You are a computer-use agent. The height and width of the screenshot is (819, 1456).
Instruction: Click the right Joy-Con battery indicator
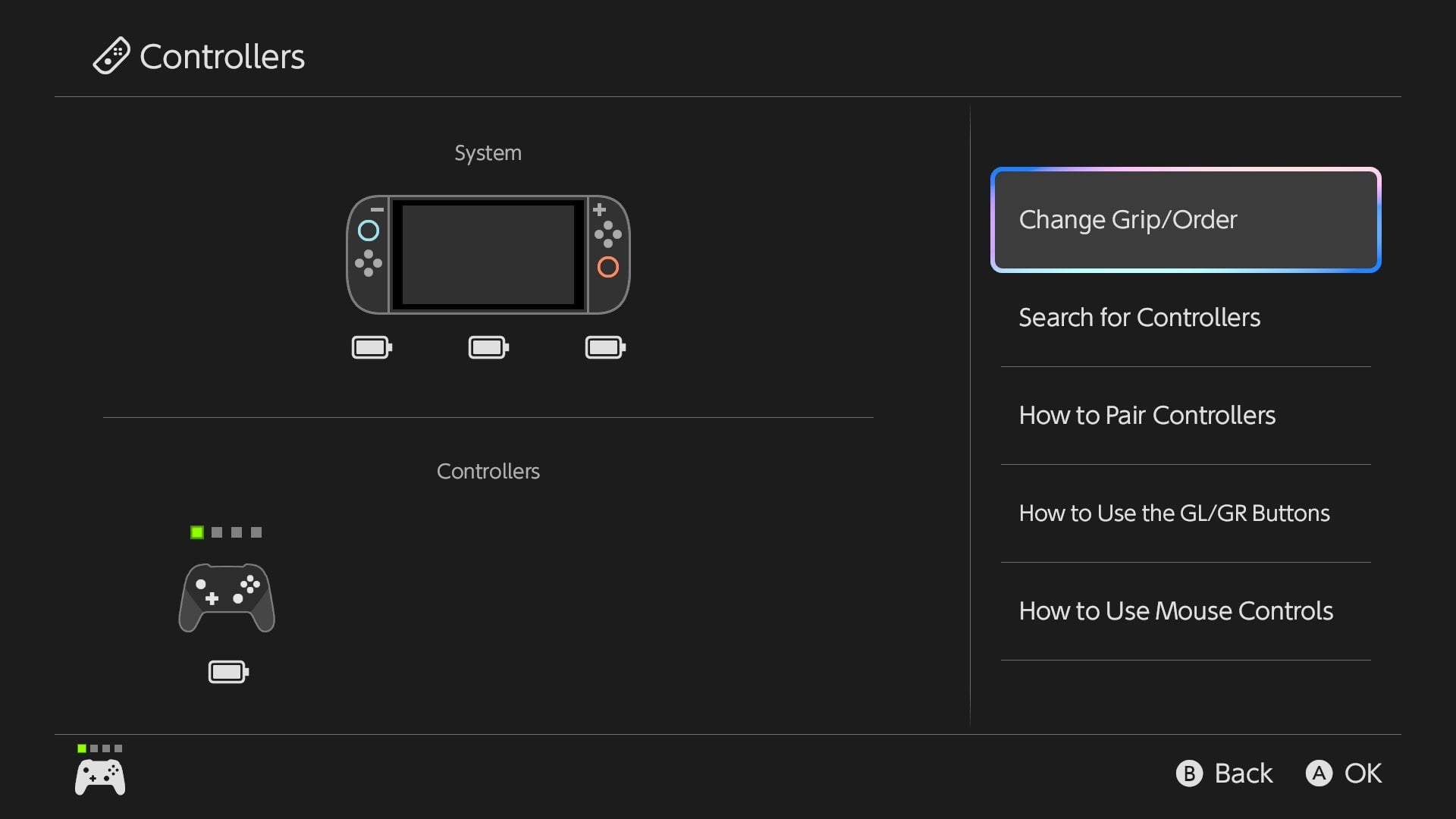604,347
